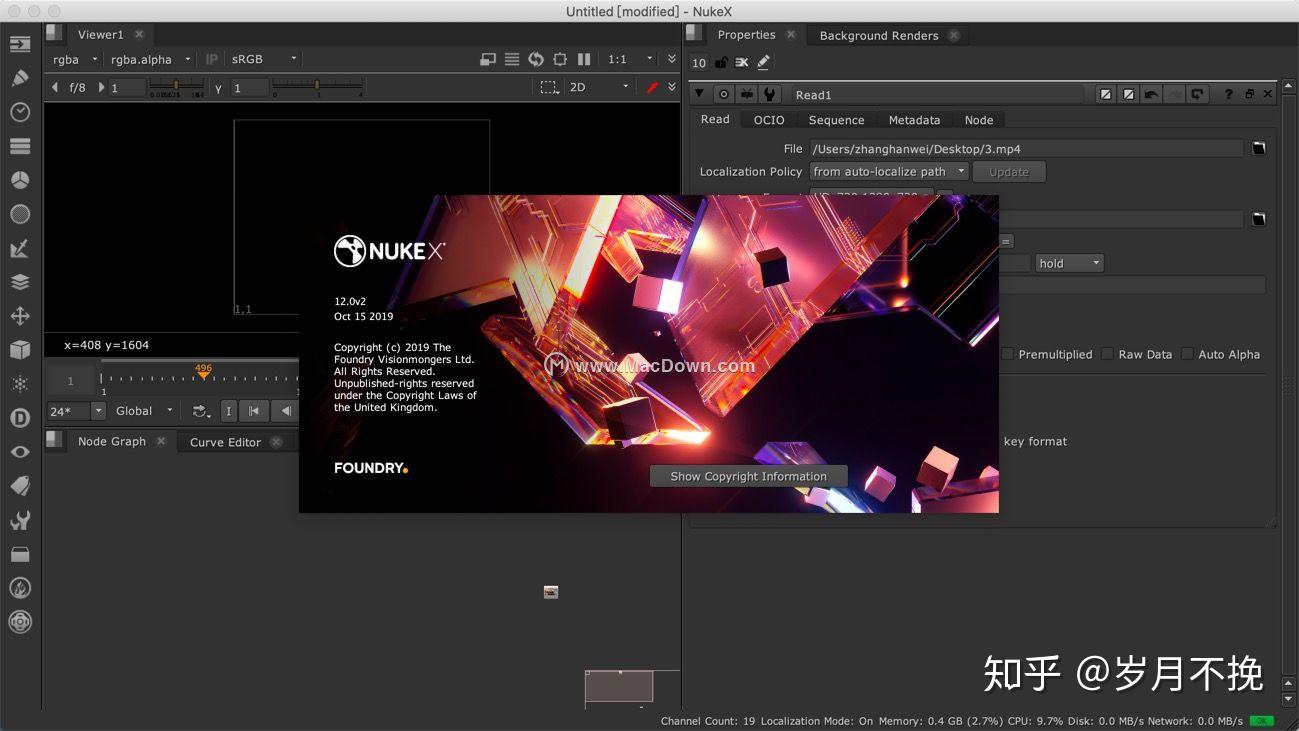Click the viewer scanline display icon
This screenshot has height=731, width=1299.
(x=512, y=59)
